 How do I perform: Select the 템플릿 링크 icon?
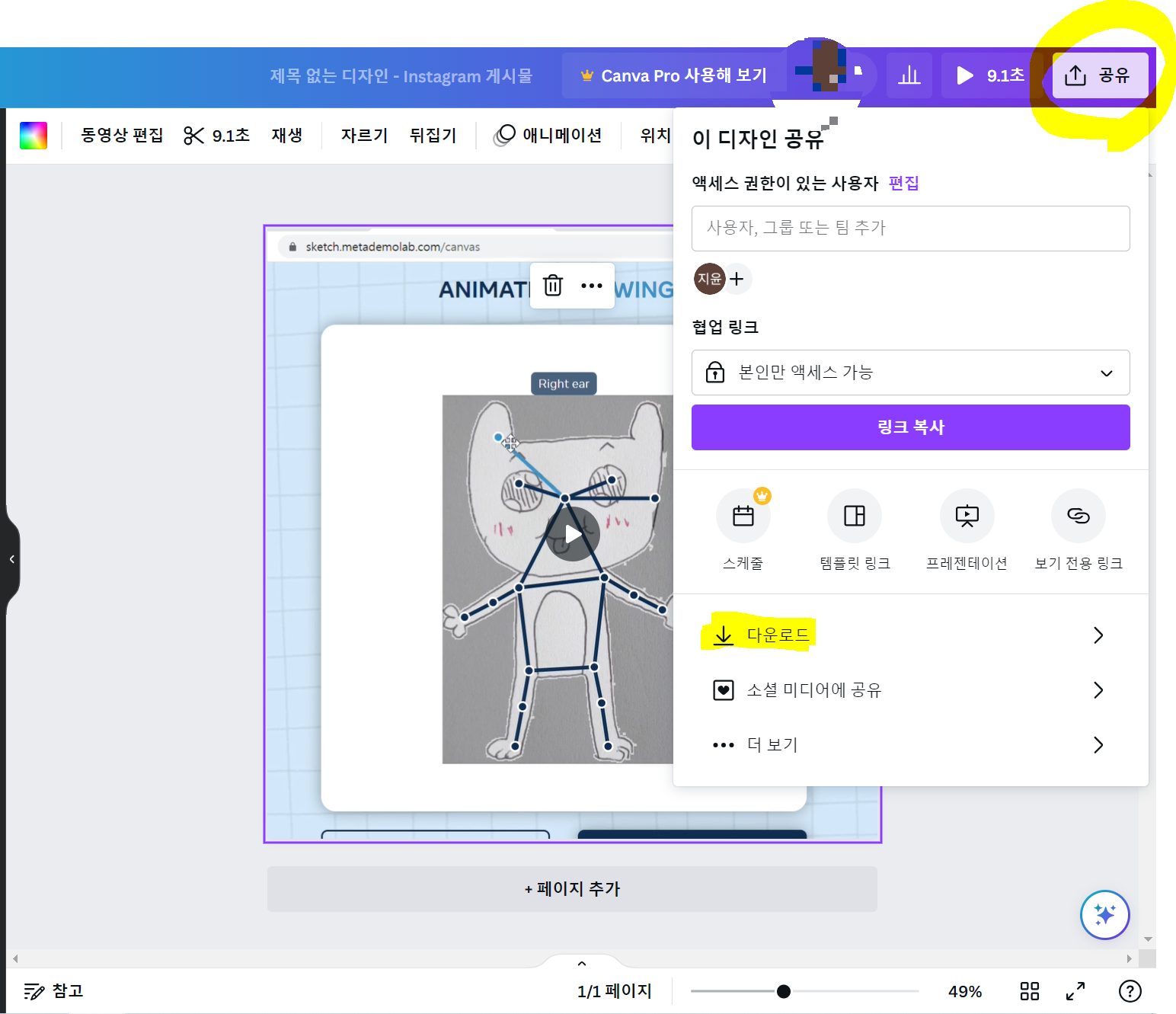coord(854,516)
